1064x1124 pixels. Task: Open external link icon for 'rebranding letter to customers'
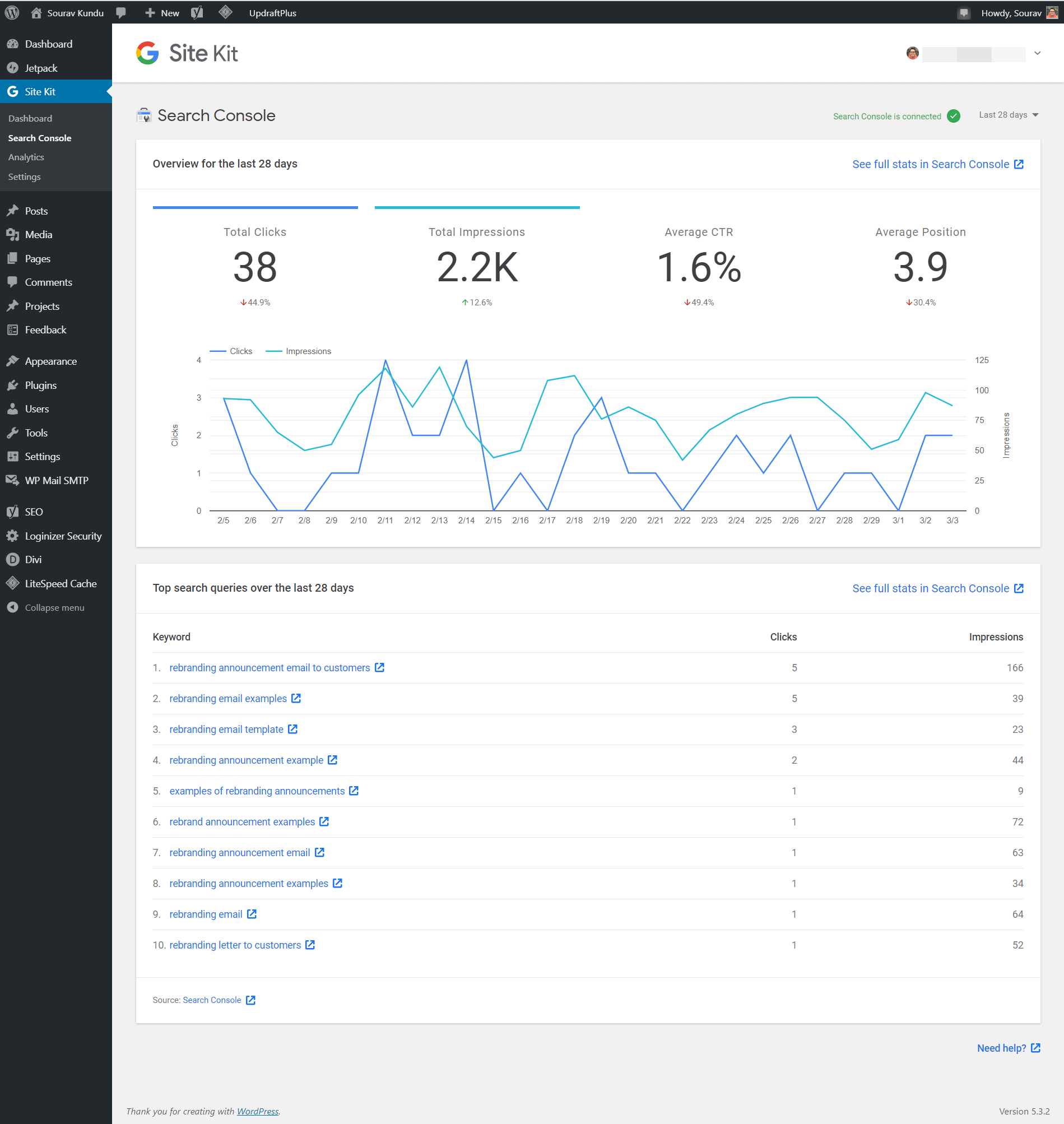pos(310,945)
